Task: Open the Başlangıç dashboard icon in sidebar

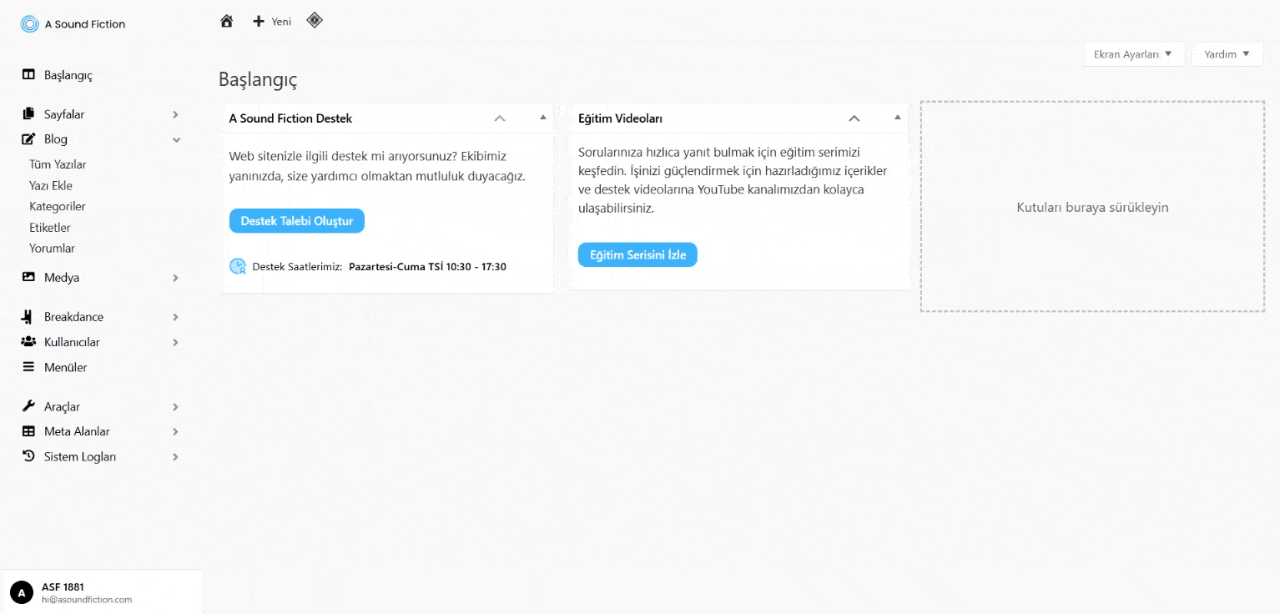Action: 28,74
